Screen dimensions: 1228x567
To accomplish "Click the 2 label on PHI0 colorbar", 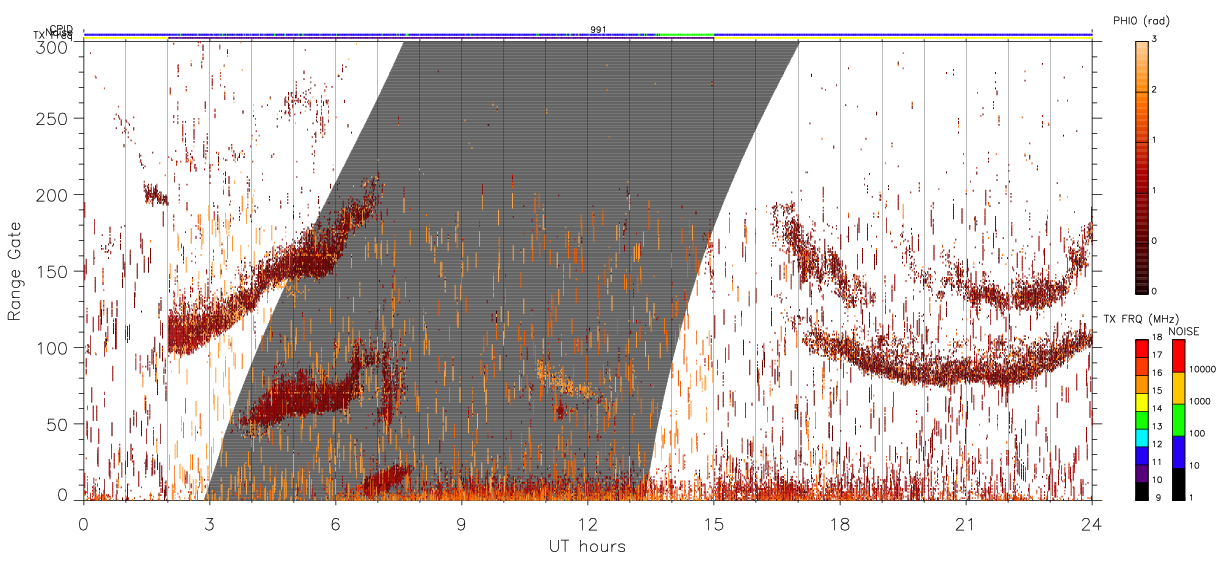I will tap(1156, 91).
